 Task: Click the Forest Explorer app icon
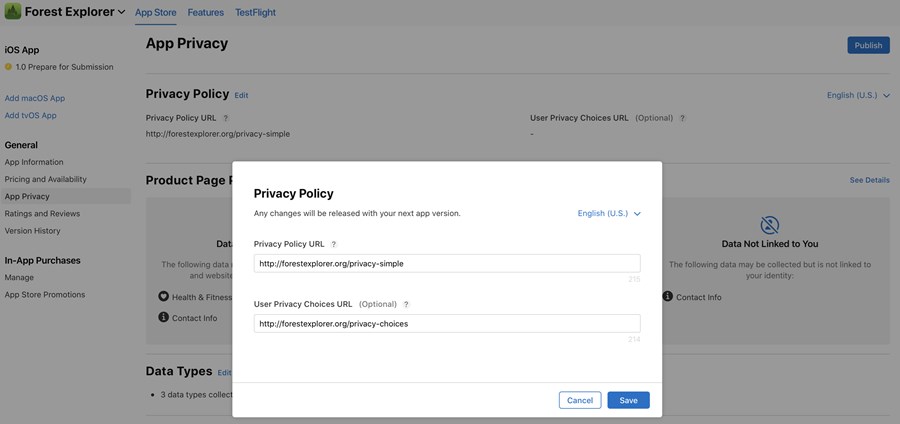(x=13, y=11)
